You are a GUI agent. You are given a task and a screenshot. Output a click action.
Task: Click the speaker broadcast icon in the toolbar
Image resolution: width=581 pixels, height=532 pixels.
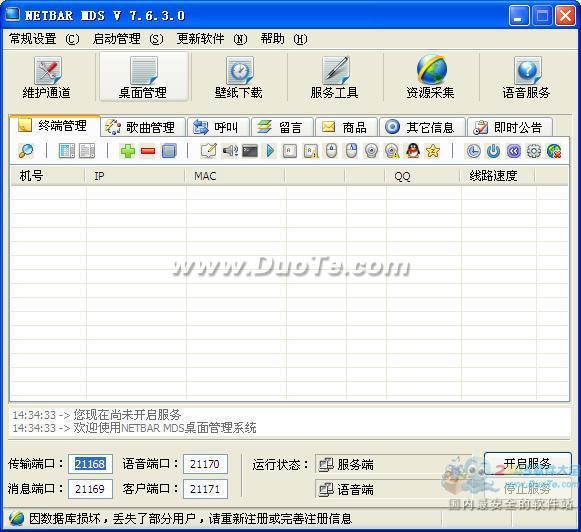(230, 151)
